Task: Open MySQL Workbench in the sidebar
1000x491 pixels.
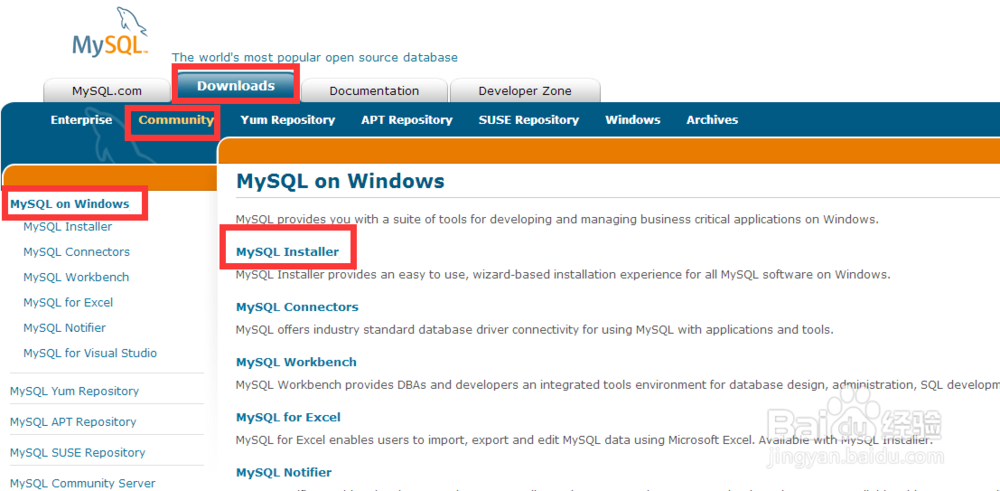Action: [x=76, y=277]
